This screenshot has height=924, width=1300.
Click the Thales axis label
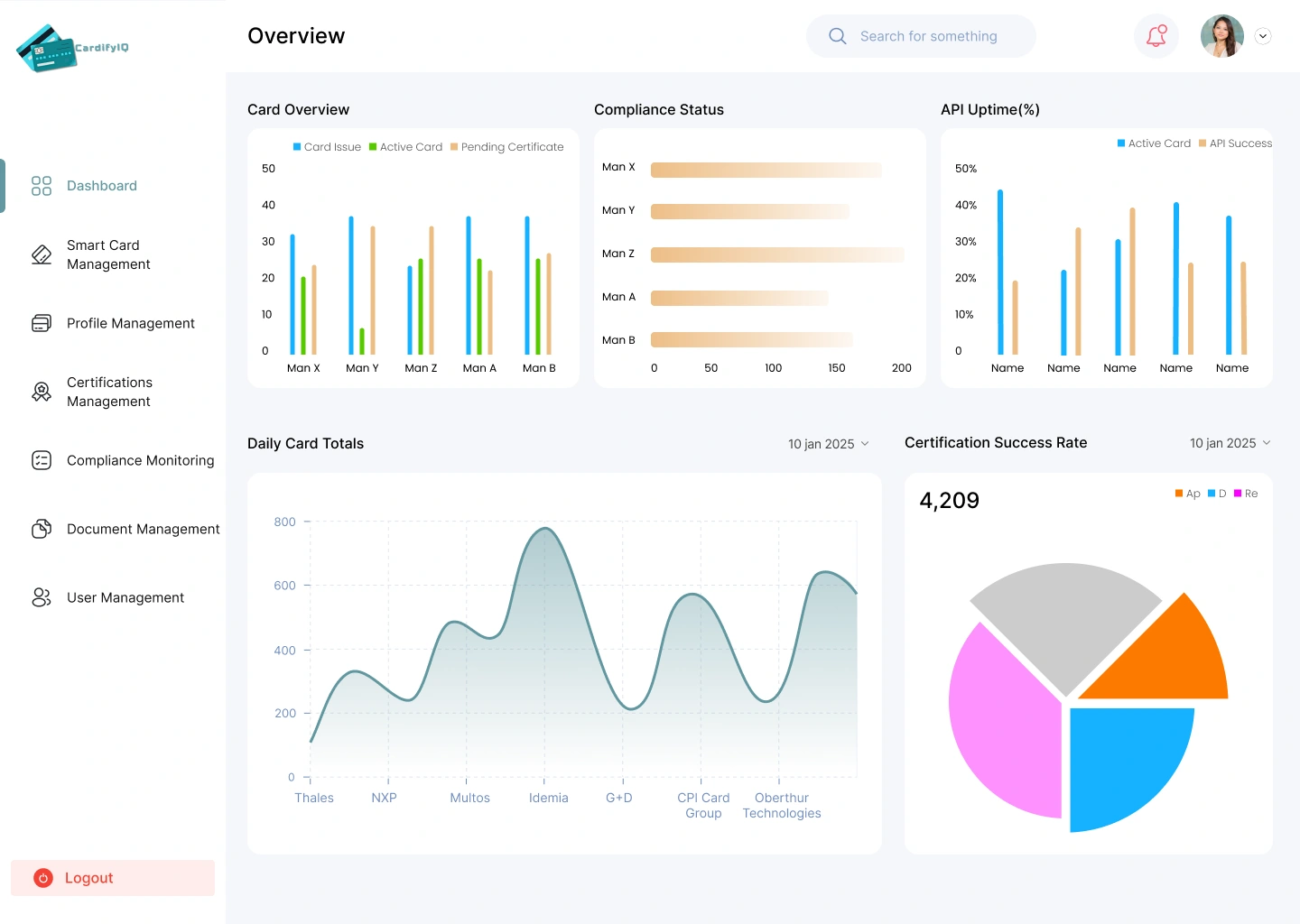(314, 798)
